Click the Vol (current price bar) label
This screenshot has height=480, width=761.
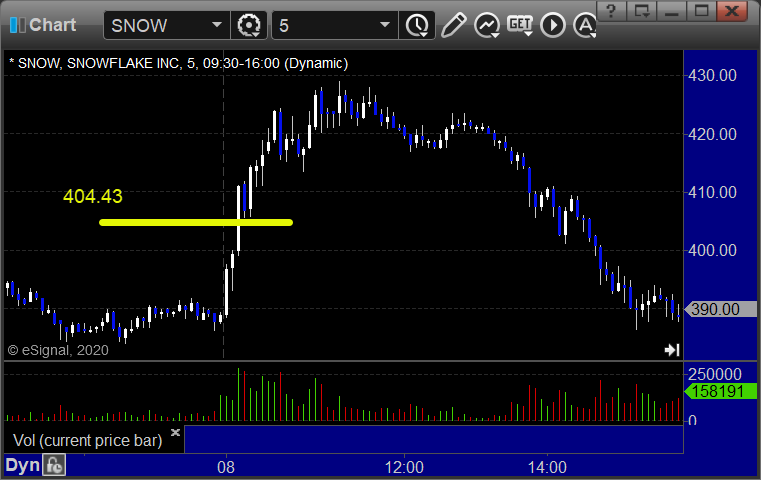click(87, 440)
